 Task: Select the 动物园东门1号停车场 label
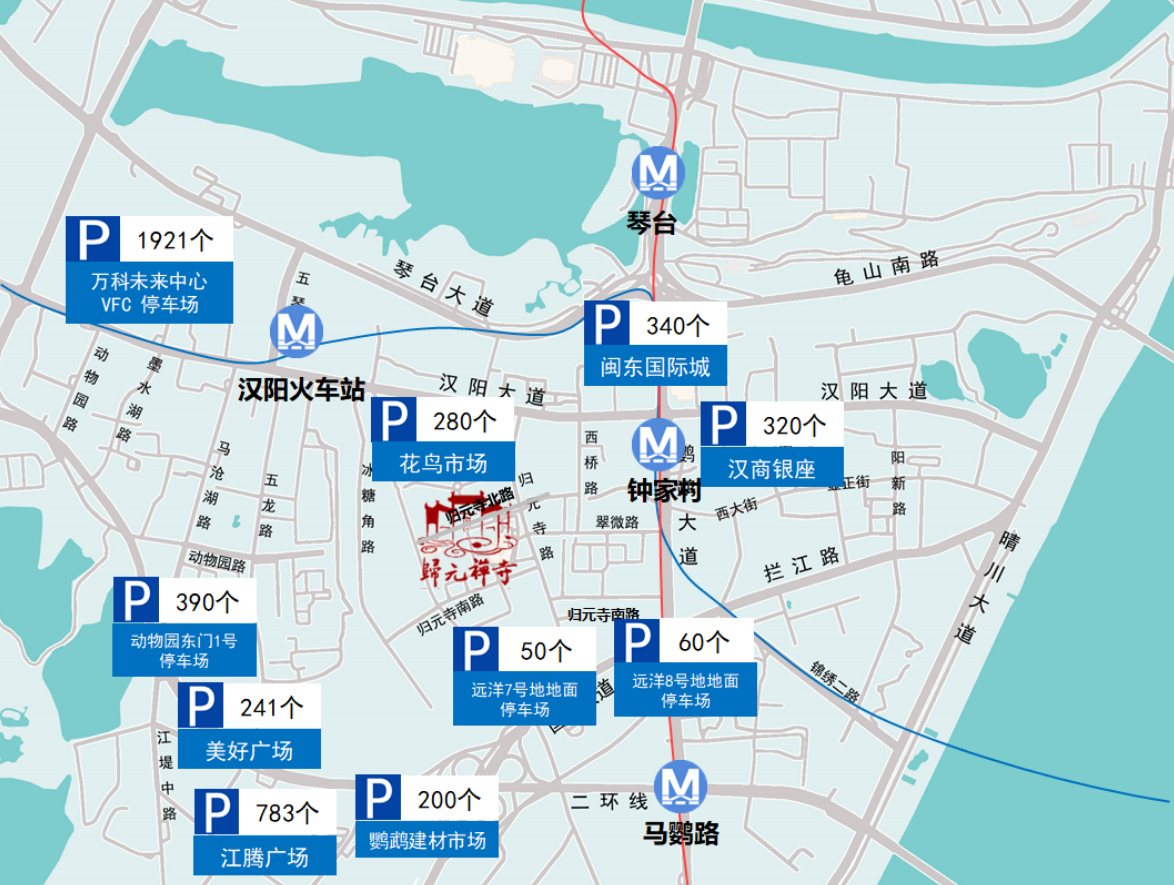pyautogui.click(x=184, y=650)
